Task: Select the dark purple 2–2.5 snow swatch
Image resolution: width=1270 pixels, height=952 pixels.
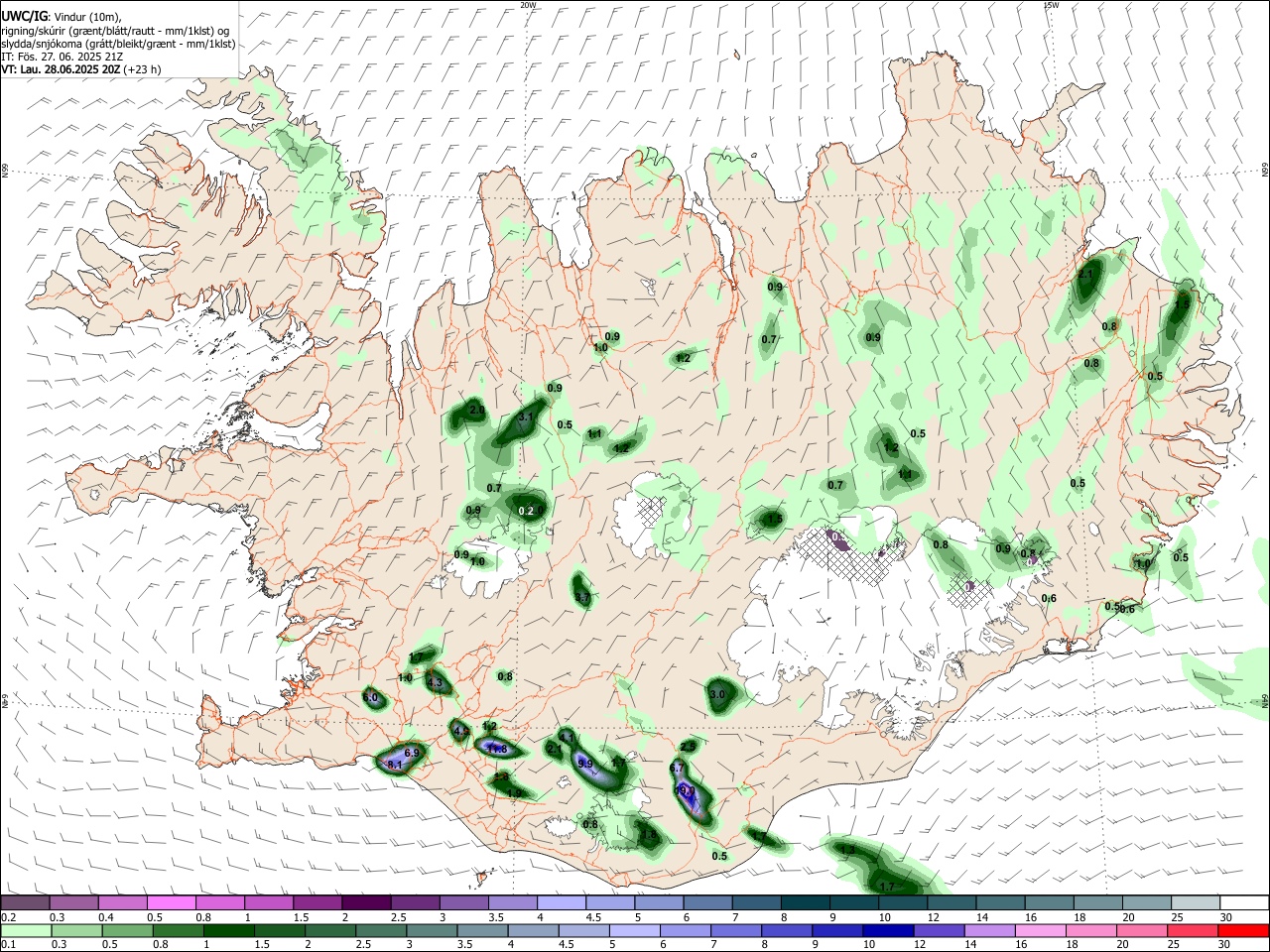Action: (x=366, y=902)
